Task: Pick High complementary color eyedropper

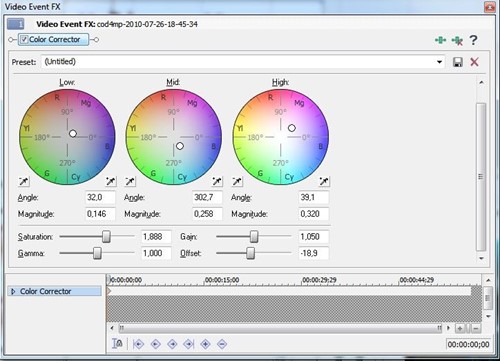Action: (237, 181)
